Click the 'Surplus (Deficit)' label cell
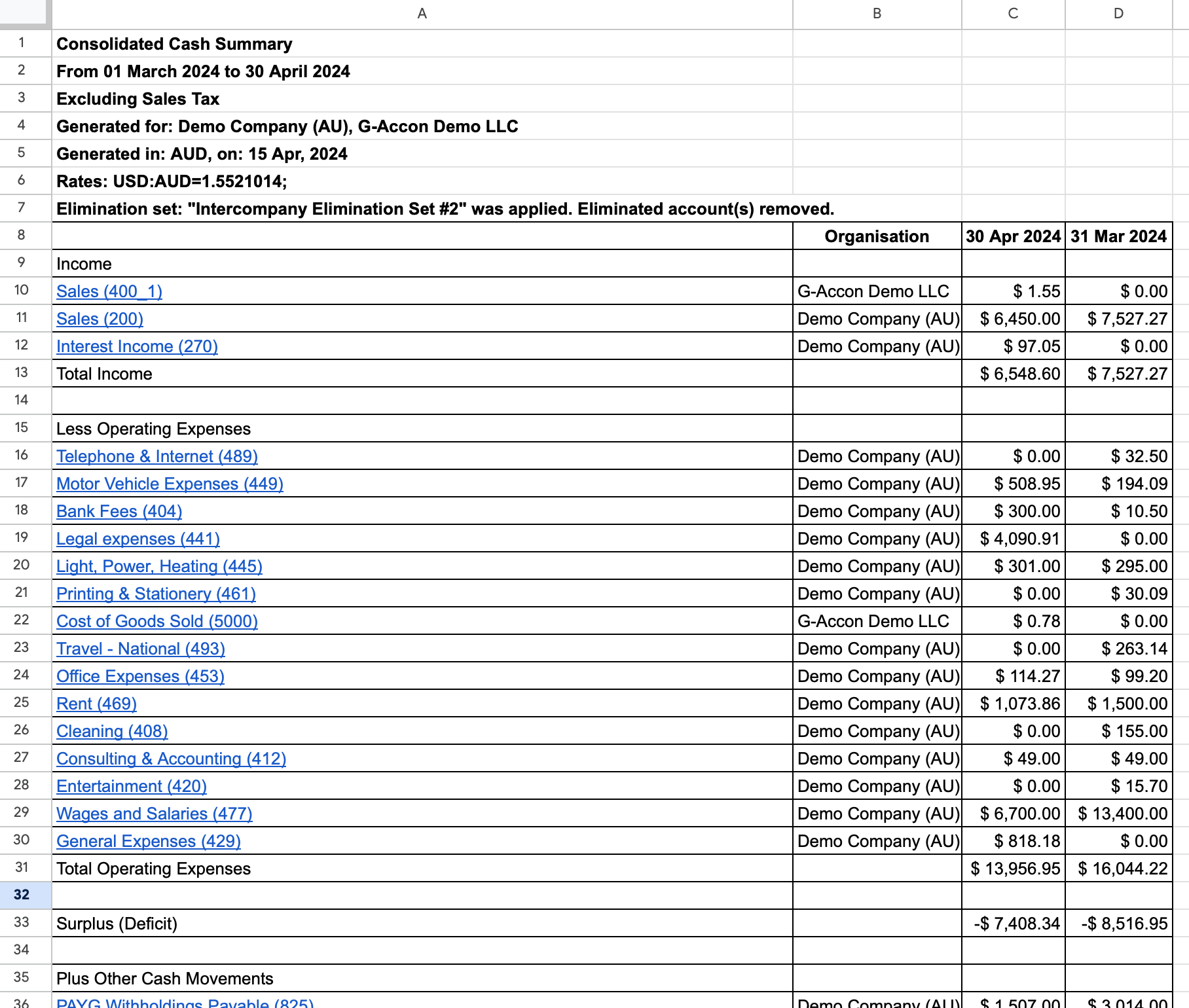Viewport: 1189px width, 1008px height. (x=422, y=924)
